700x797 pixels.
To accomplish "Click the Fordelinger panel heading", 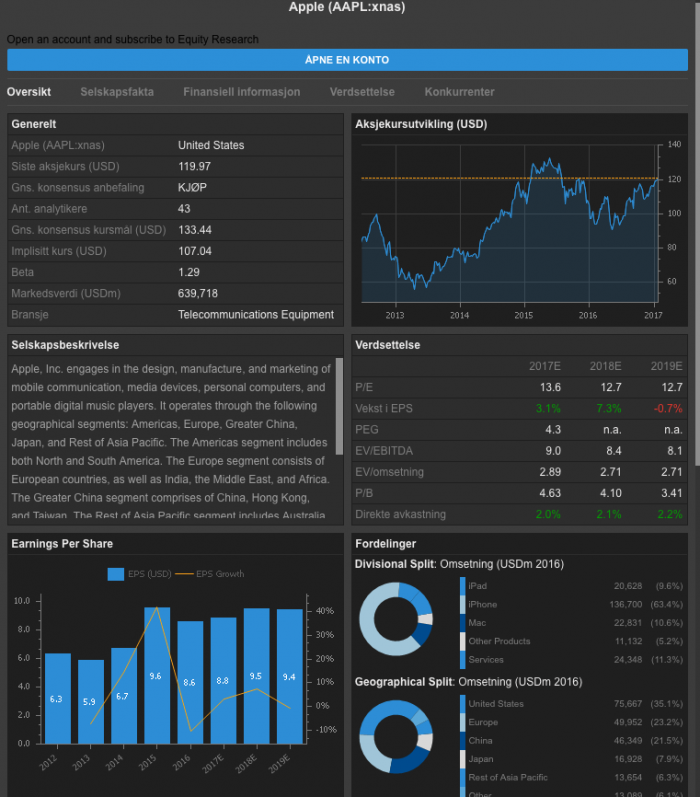I will pyautogui.click(x=385, y=544).
